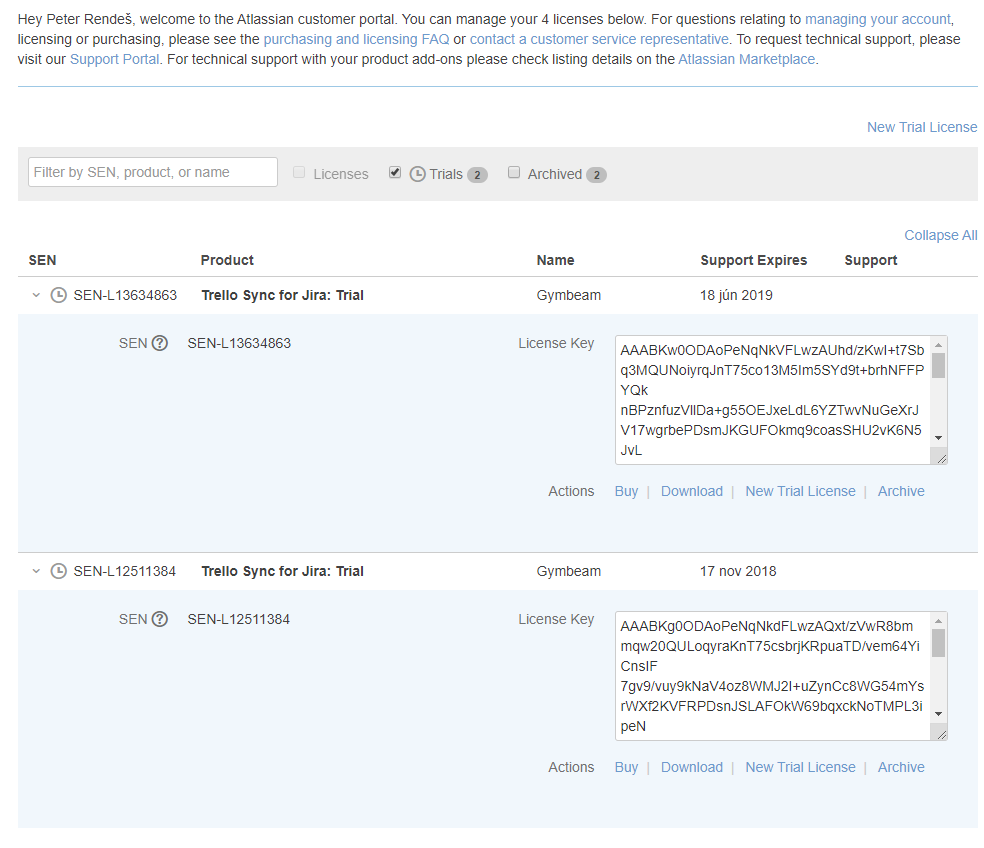
Task: Open the purchasing and licensing FAQ link
Action: click(x=356, y=40)
